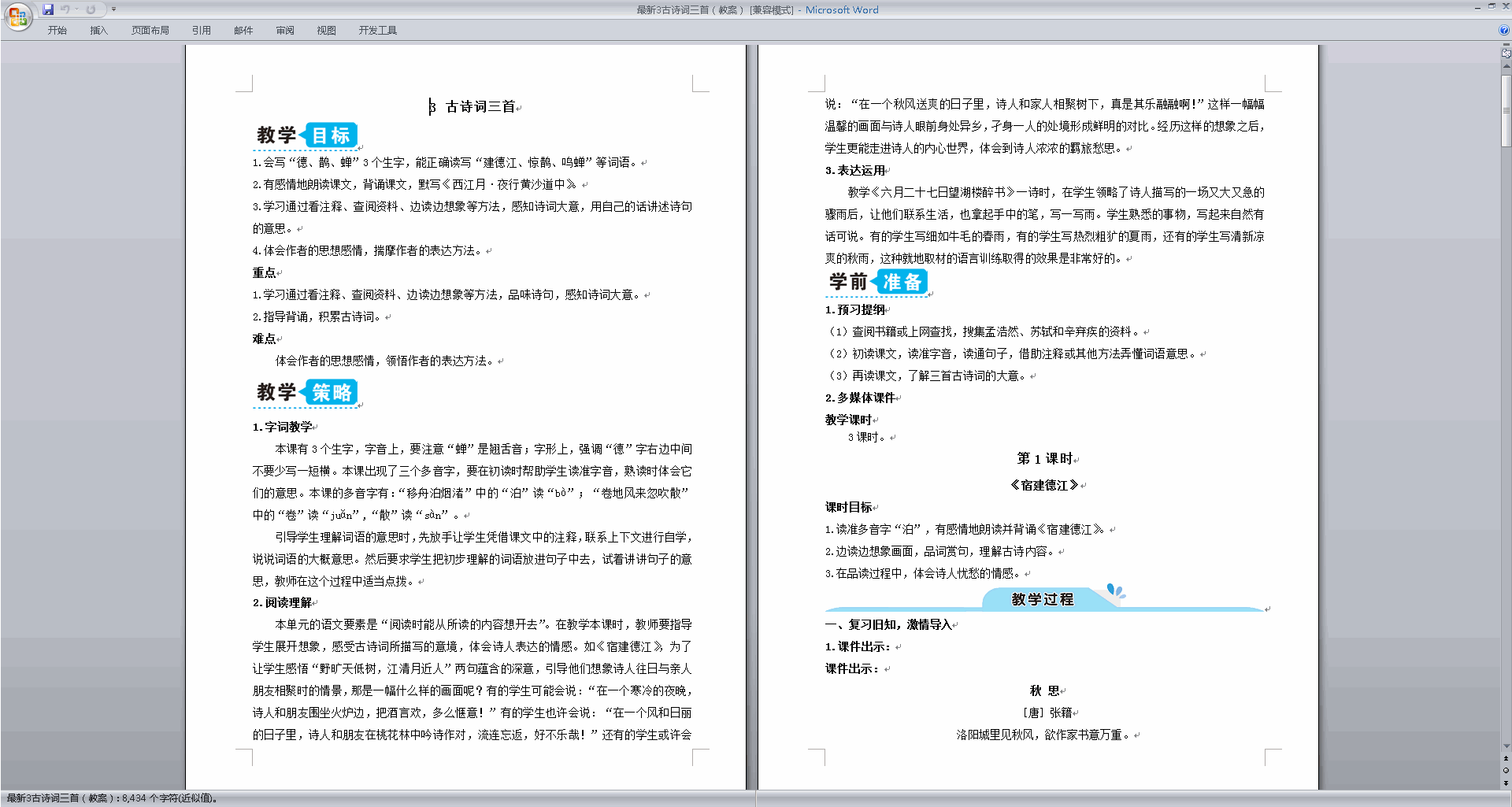The image size is (1512, 807).
Task: Open the undo history dropdown arrow
Action: (76, 9)
